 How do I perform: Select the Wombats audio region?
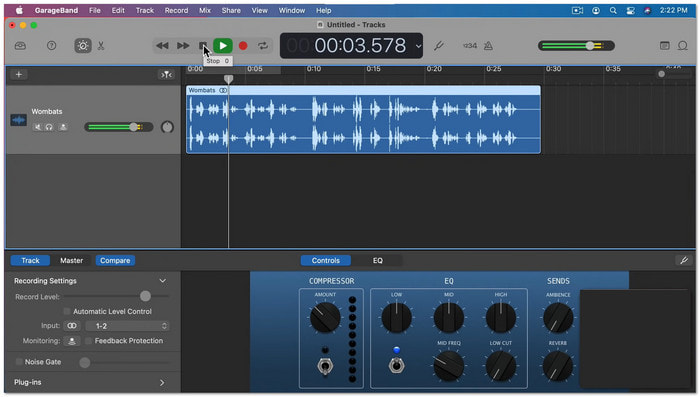click(363, 120)
